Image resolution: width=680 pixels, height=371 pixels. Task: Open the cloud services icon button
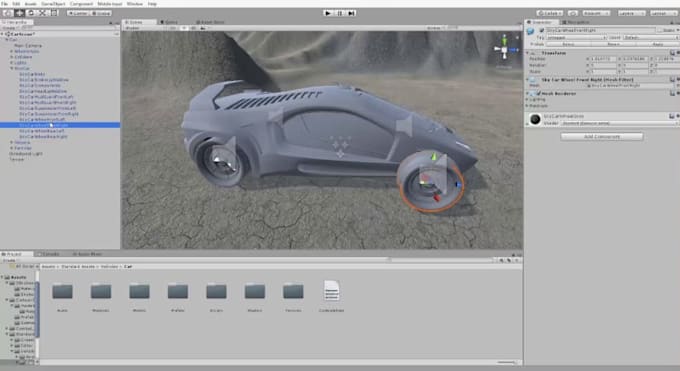click(x=572, y=13)
